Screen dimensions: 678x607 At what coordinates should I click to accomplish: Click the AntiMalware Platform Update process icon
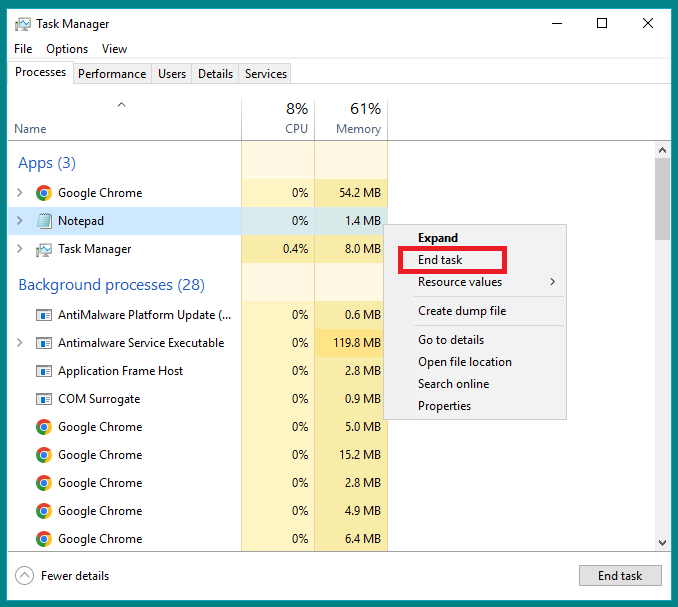[x=44, y=315]
